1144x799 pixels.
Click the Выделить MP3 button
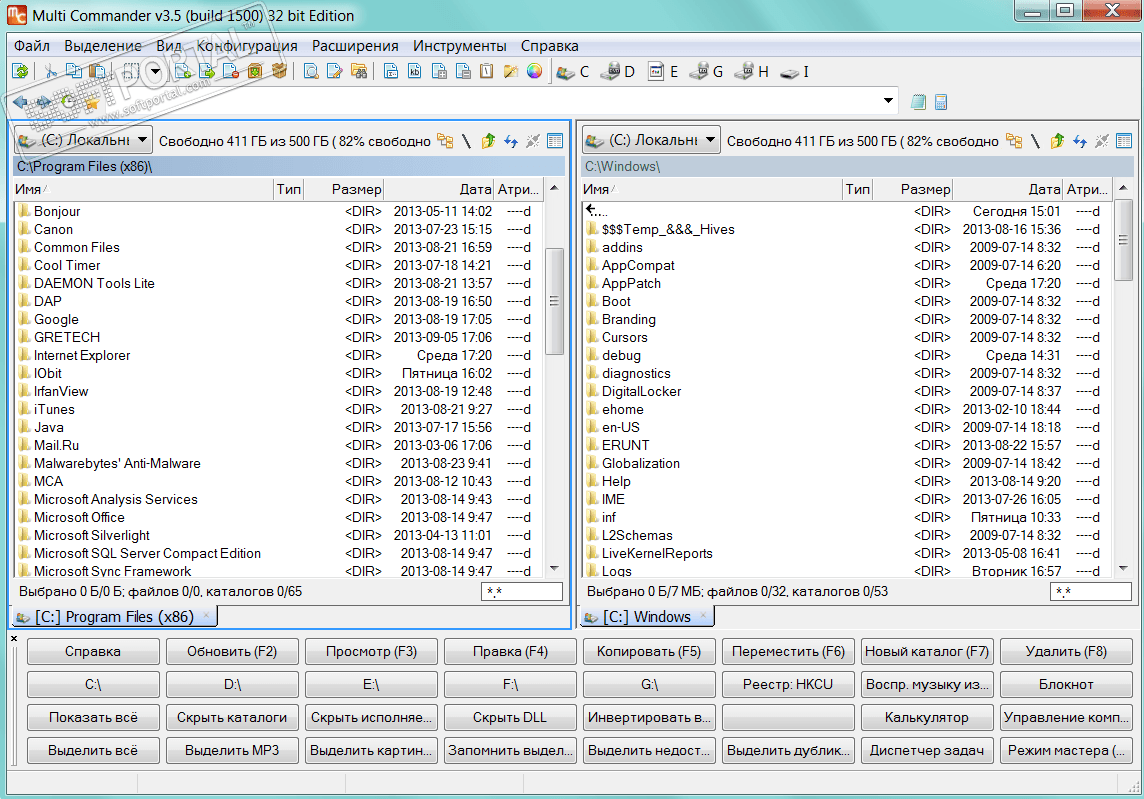(232, 750)
